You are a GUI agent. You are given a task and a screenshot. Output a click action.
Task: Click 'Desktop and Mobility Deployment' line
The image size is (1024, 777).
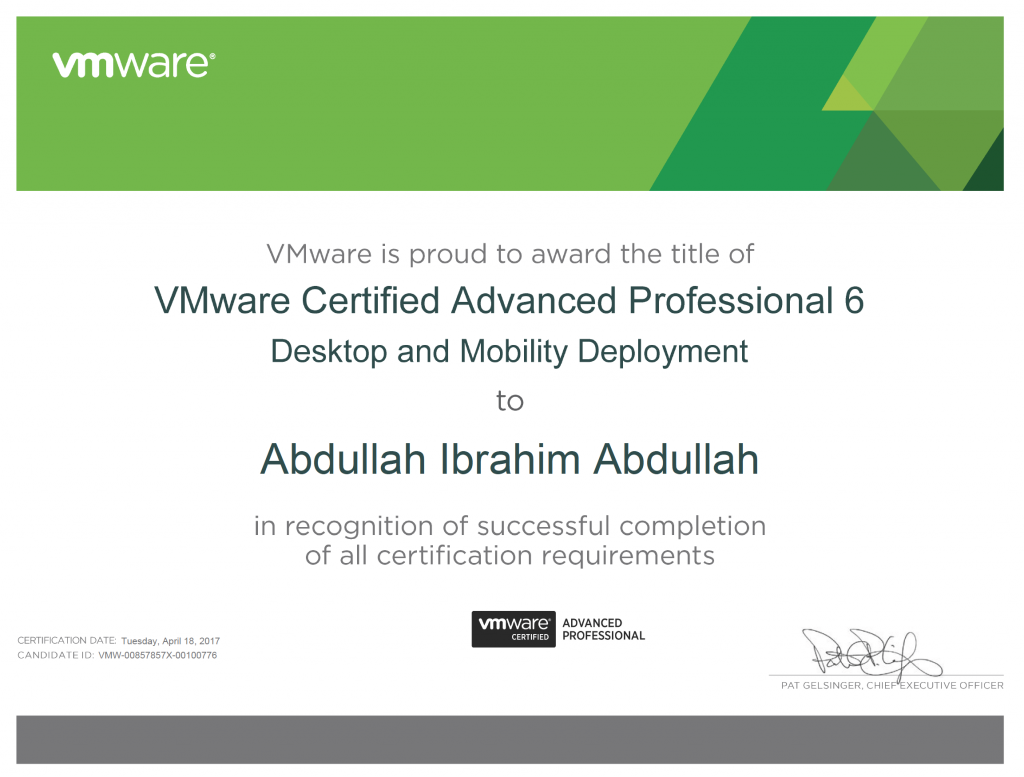click(509, 351)
